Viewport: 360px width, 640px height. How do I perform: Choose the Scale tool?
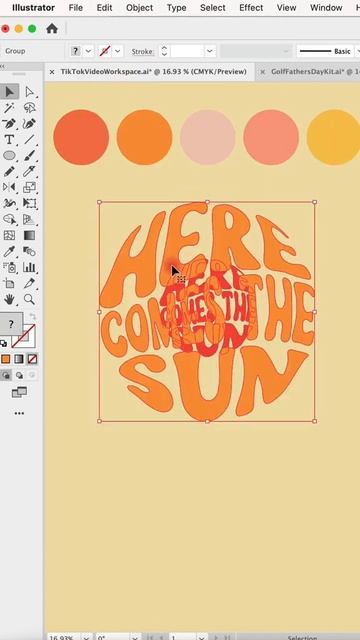(x=29, y=187)
